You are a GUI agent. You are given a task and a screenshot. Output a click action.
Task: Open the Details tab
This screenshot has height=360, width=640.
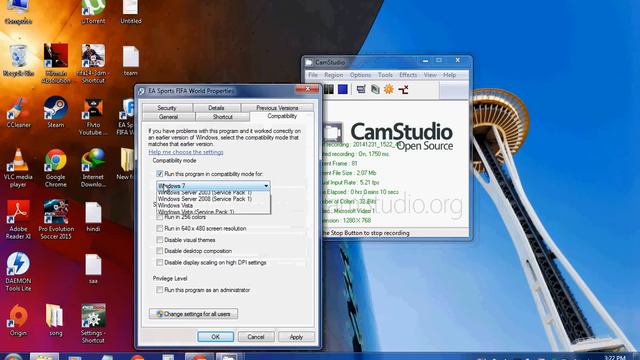216,108
